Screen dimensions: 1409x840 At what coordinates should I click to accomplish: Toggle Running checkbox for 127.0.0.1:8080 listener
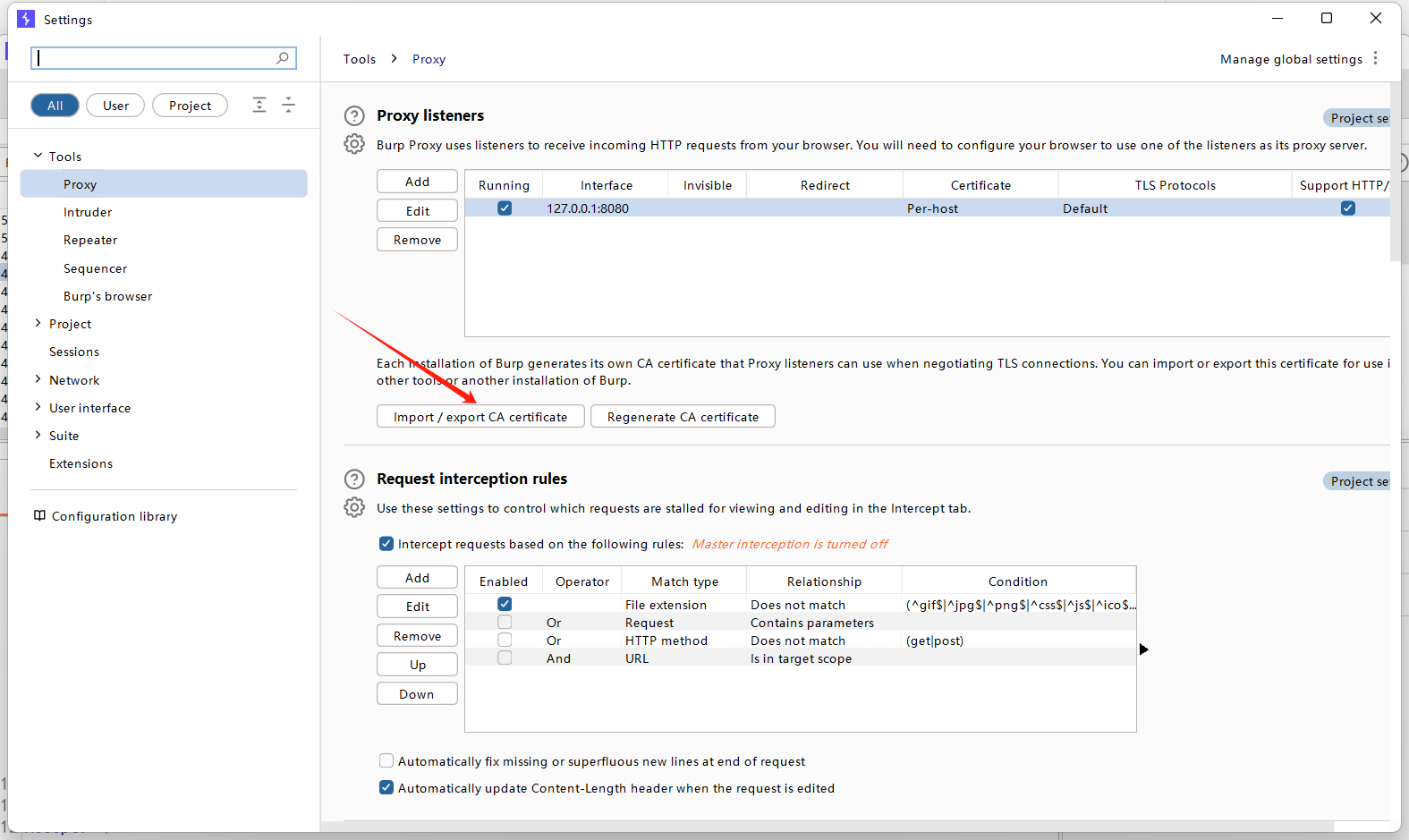(x=505, y=208)
